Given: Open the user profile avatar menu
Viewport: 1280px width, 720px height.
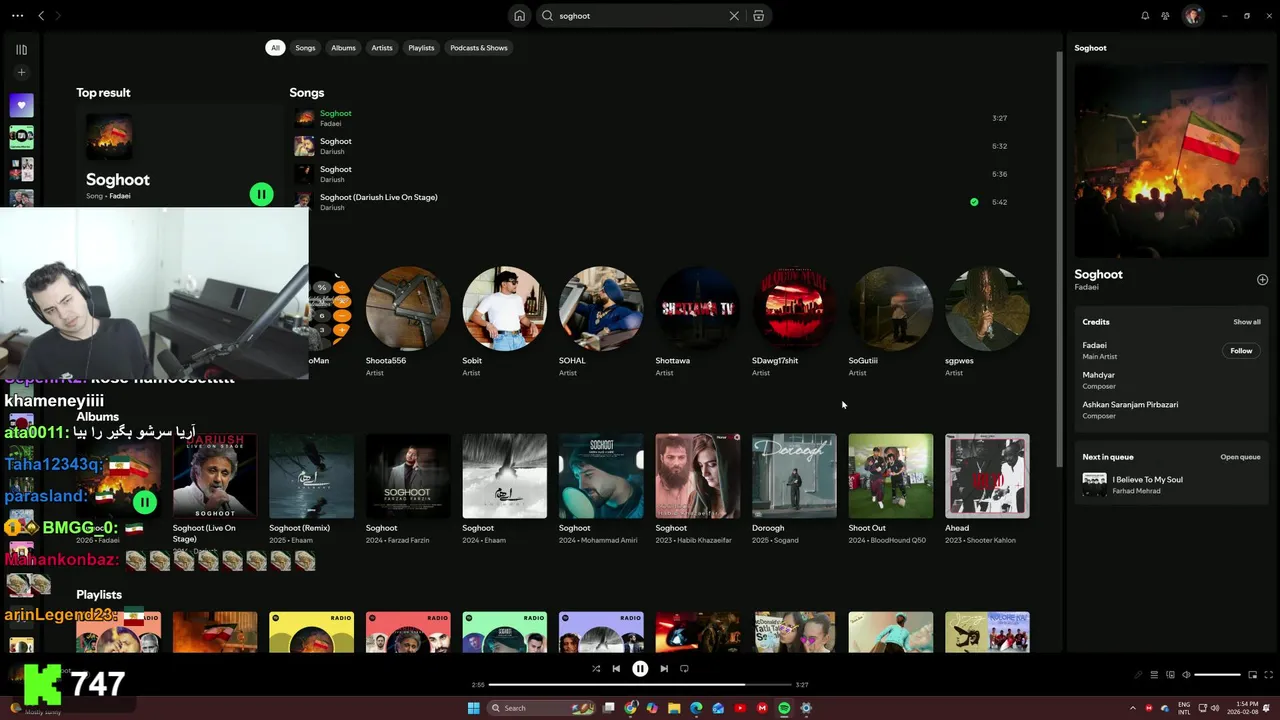Looking at the screenshot, I should click(x=1192, y=16).
